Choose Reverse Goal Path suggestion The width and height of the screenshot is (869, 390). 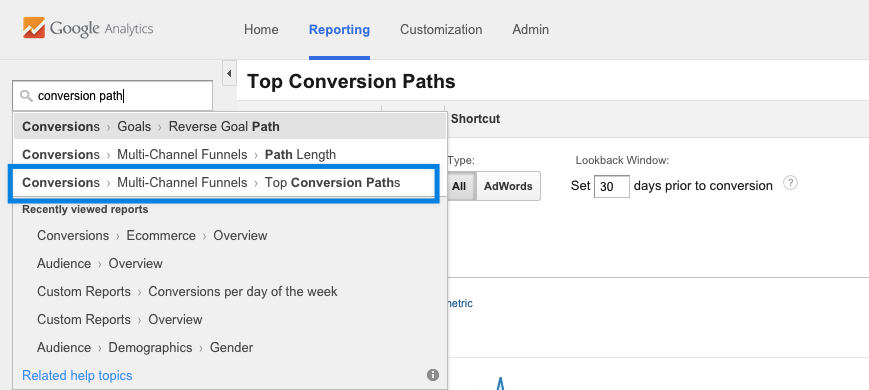click(229, 126)
